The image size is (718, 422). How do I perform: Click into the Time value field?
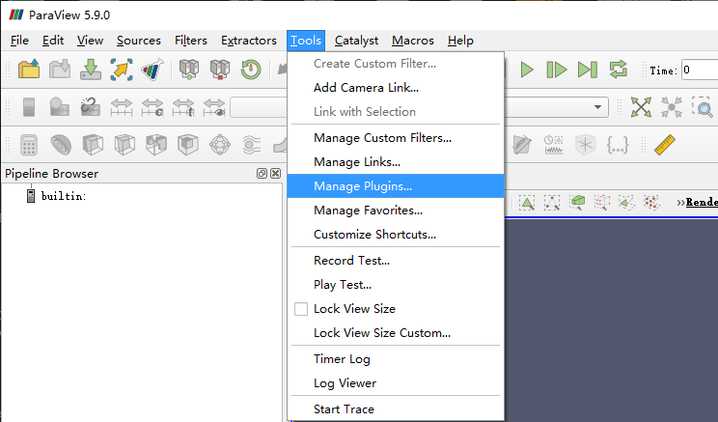(699, 70)
